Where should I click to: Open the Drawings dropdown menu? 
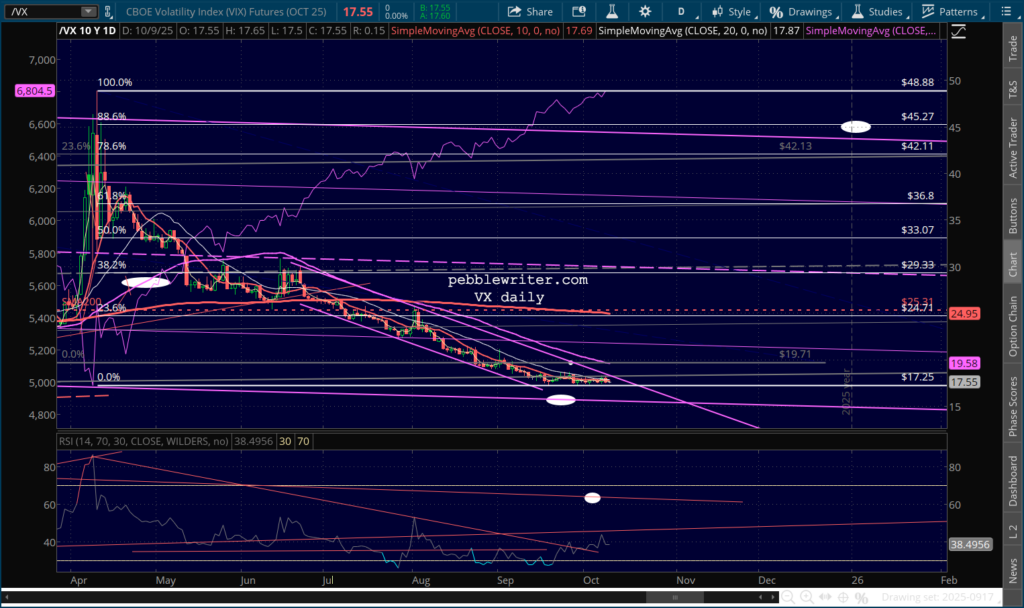(803, 12)
